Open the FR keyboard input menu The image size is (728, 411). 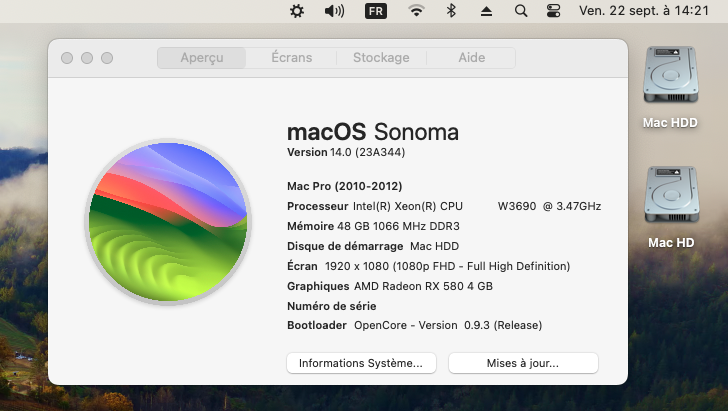pyautogui.click(x=376, y=11)
